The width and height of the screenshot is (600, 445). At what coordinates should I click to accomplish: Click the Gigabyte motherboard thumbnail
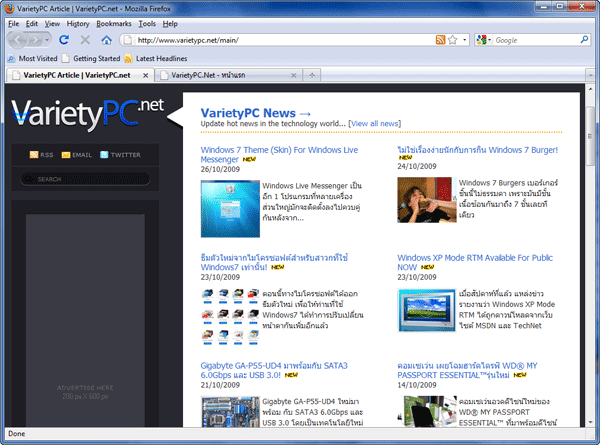pyautogui.click(x=230, y=411)
